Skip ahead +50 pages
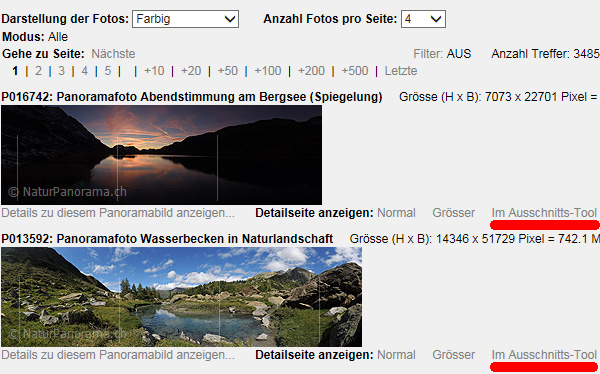Screen dimensions: 600x374 click(228, 71)
